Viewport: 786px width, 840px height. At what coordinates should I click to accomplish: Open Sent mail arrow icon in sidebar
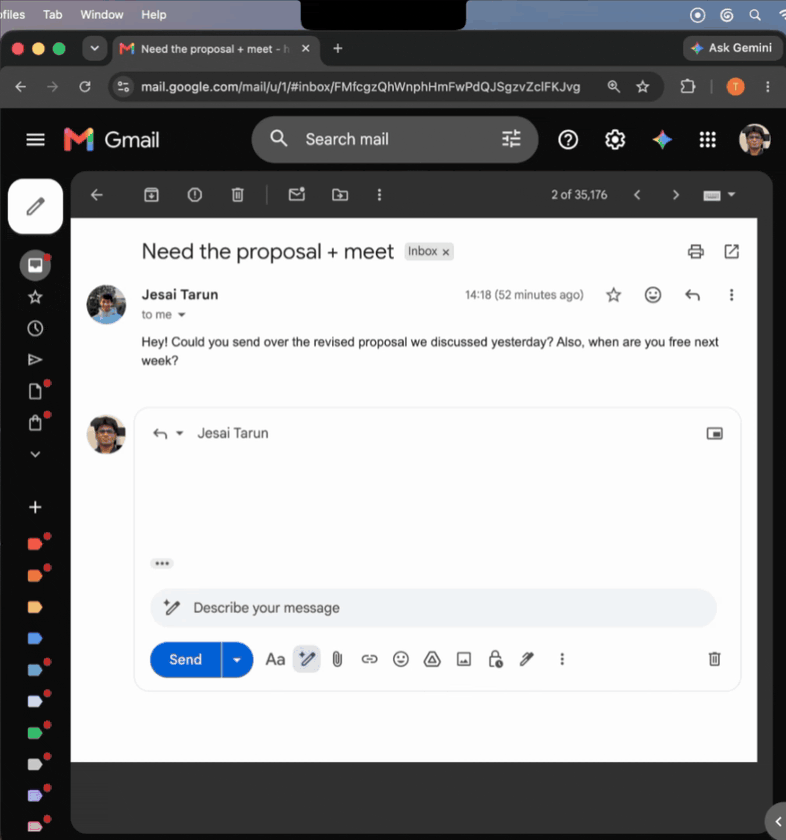35,359
